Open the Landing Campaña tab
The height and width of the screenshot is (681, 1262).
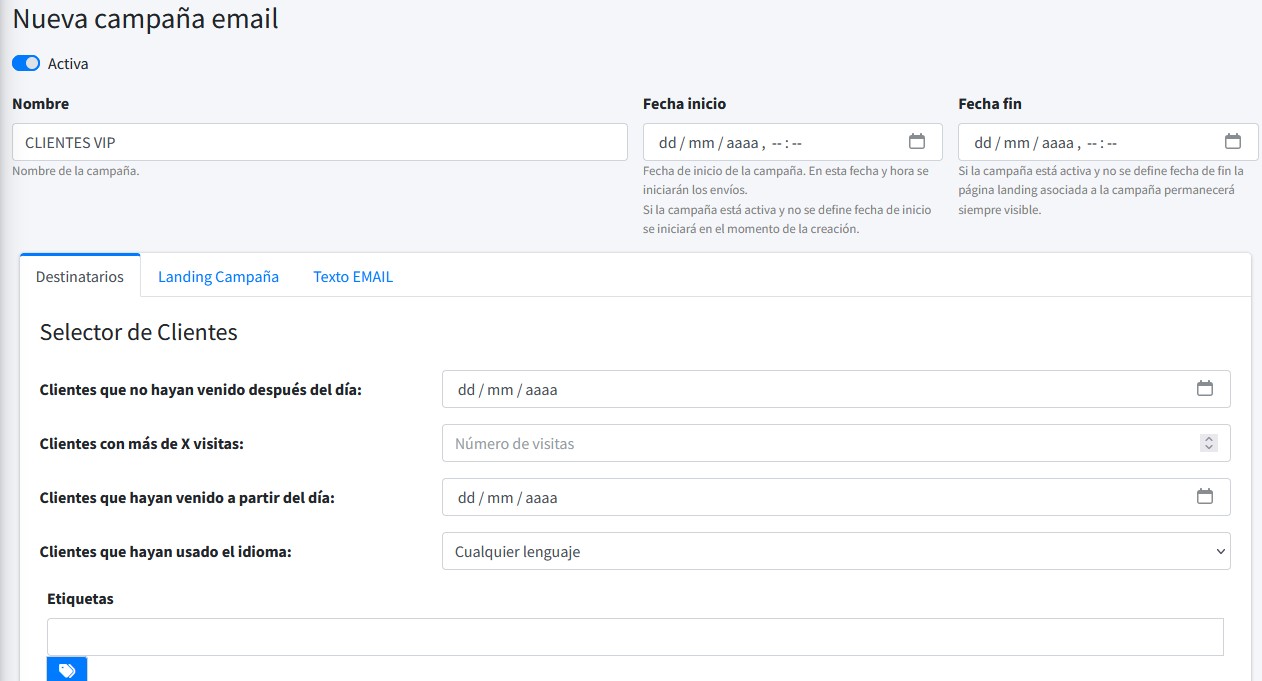click(x=218, y=276)
